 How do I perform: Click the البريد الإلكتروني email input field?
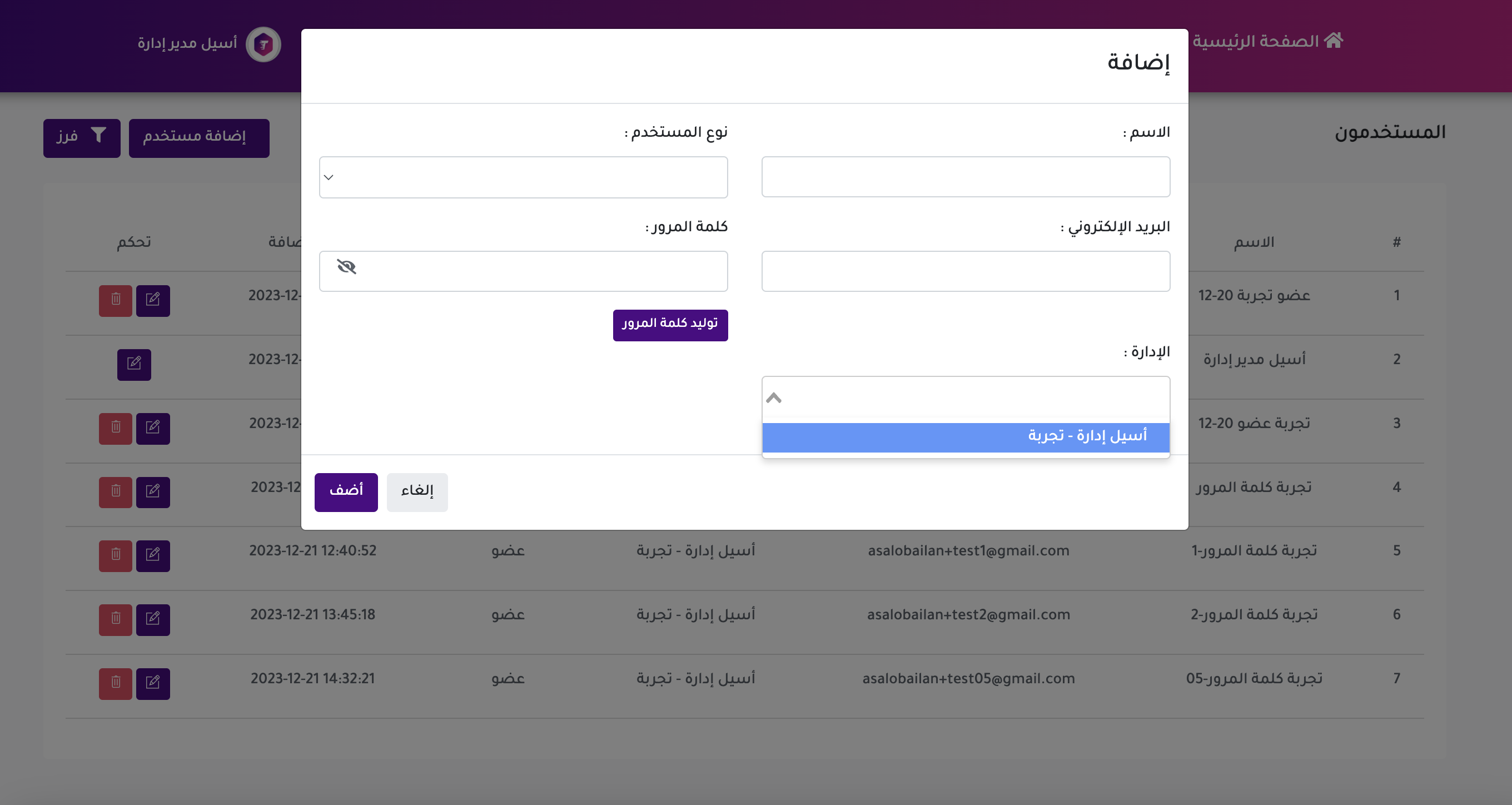click(965, 271)
